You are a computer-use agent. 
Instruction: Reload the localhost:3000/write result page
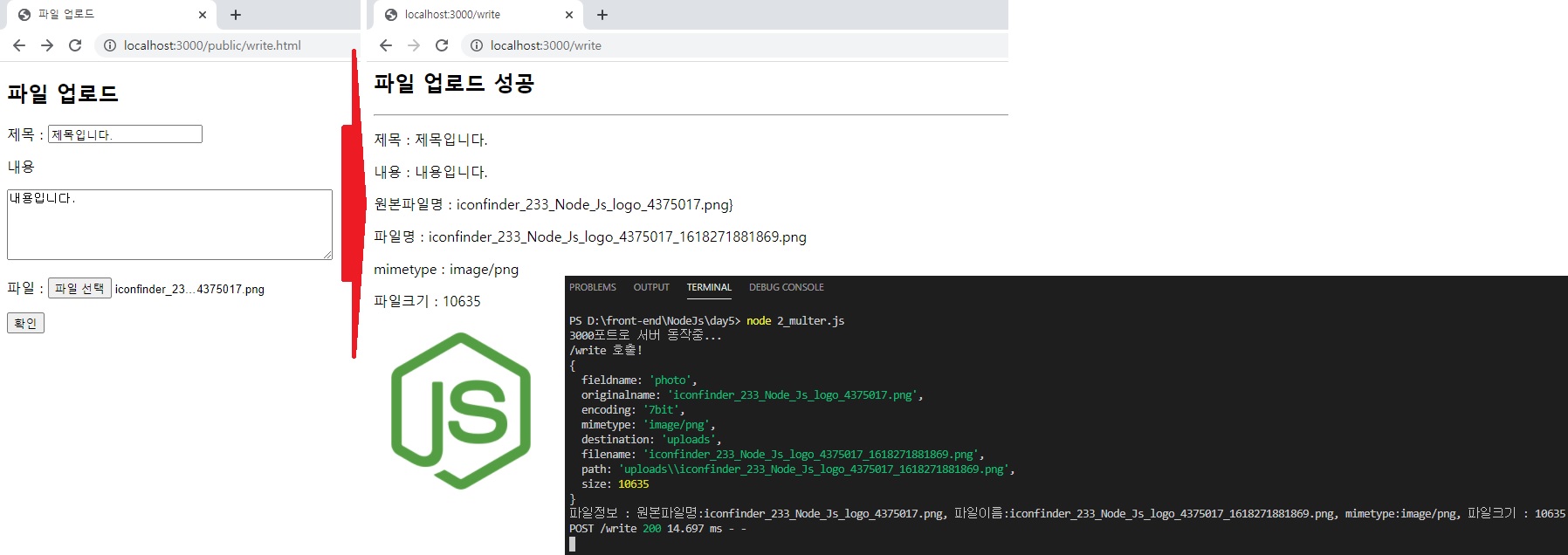click(x=442, y=45)
